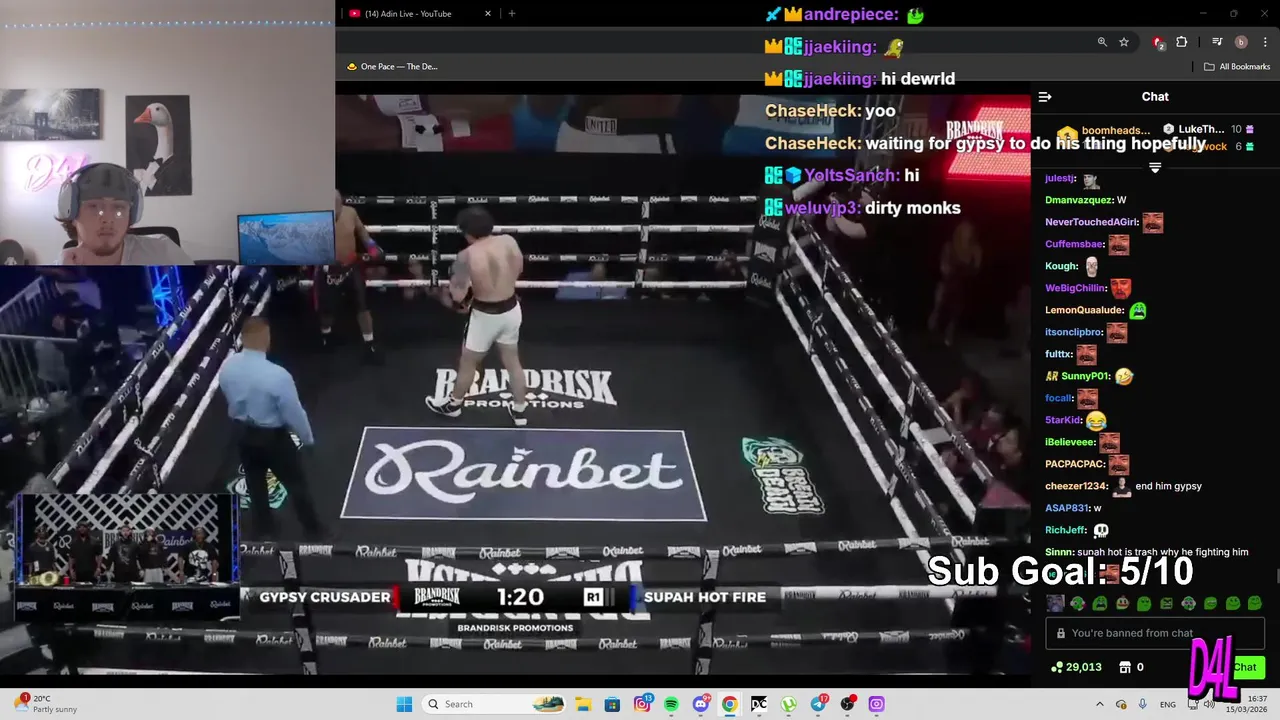The width and height of the screenshot is (1280, 720).
Task: Click the Windows taskbar Search box
Action: 495,704
